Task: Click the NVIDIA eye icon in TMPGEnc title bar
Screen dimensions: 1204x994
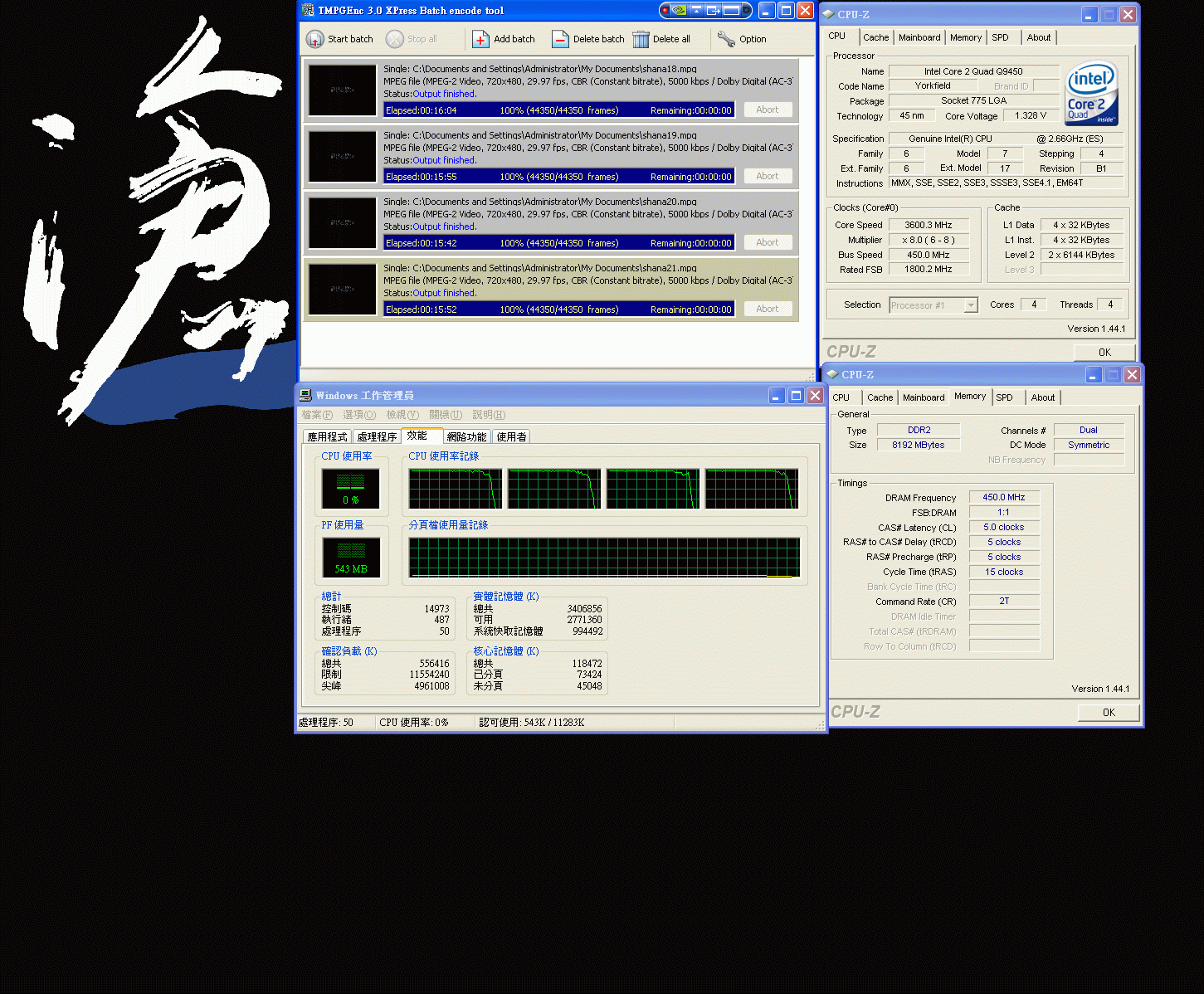Action: (680, 11)
